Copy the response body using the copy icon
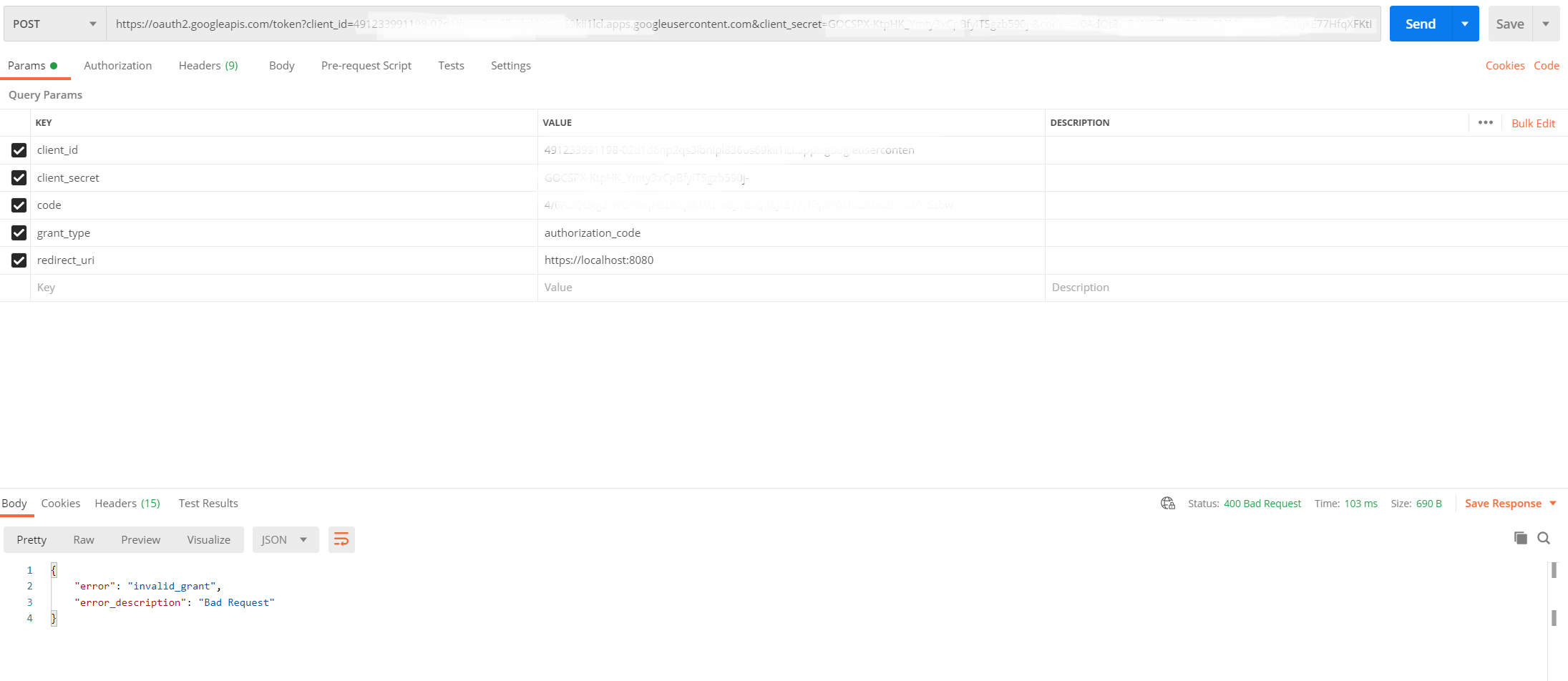1568x681 pixels. tap(1520, 538)
